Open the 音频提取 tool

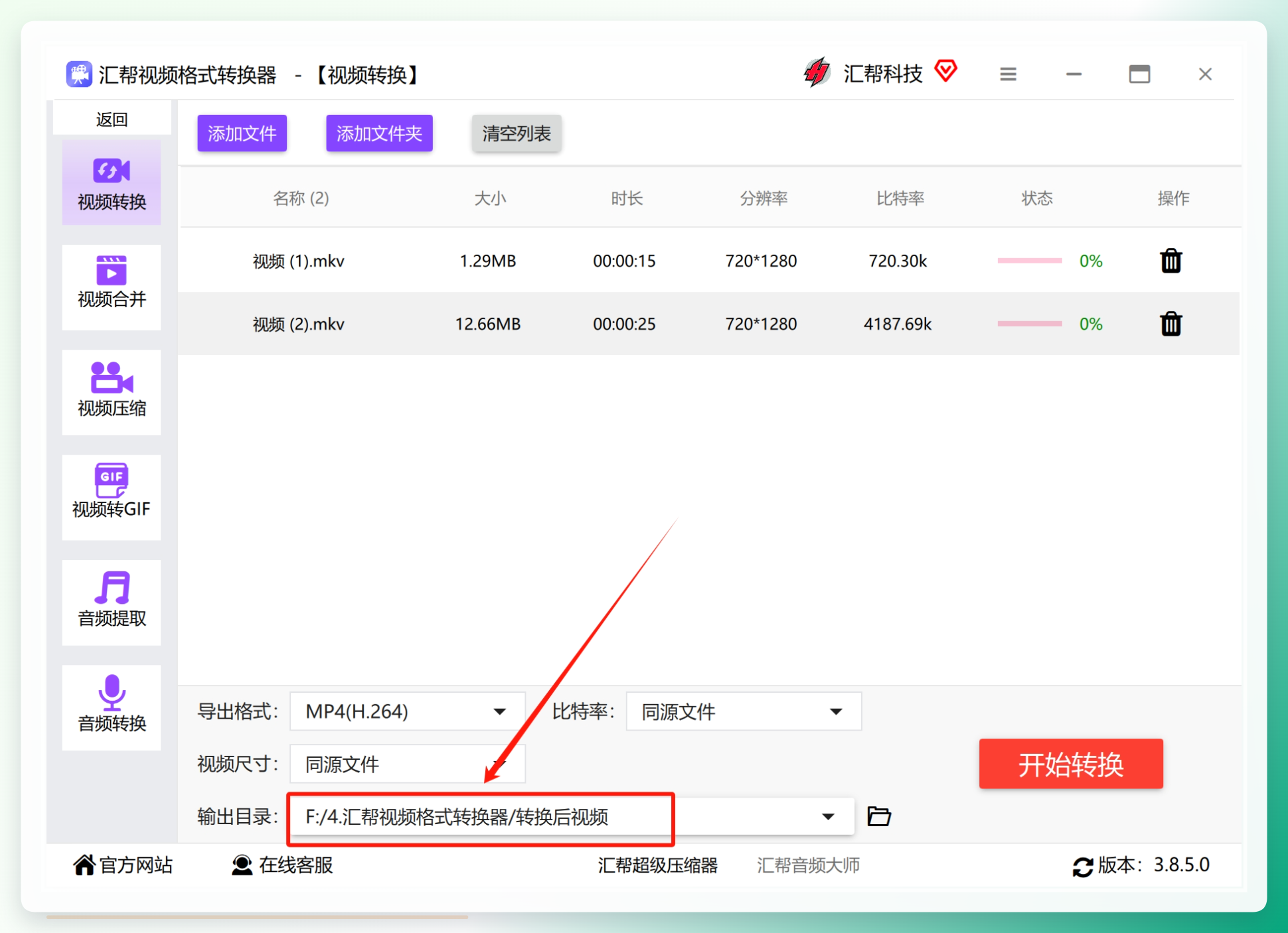tap(112, 602)
